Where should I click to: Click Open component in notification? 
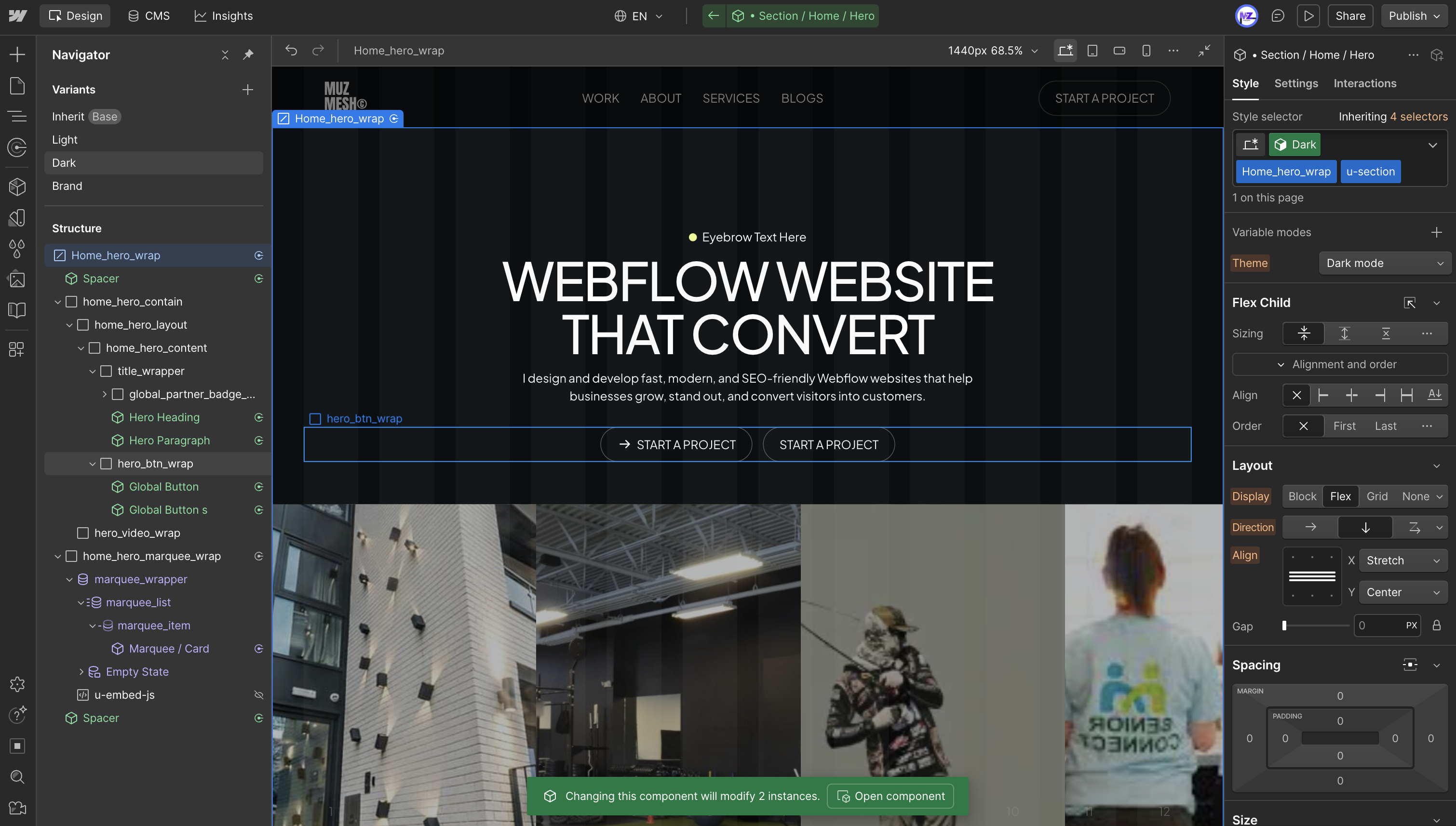(890, 796)
